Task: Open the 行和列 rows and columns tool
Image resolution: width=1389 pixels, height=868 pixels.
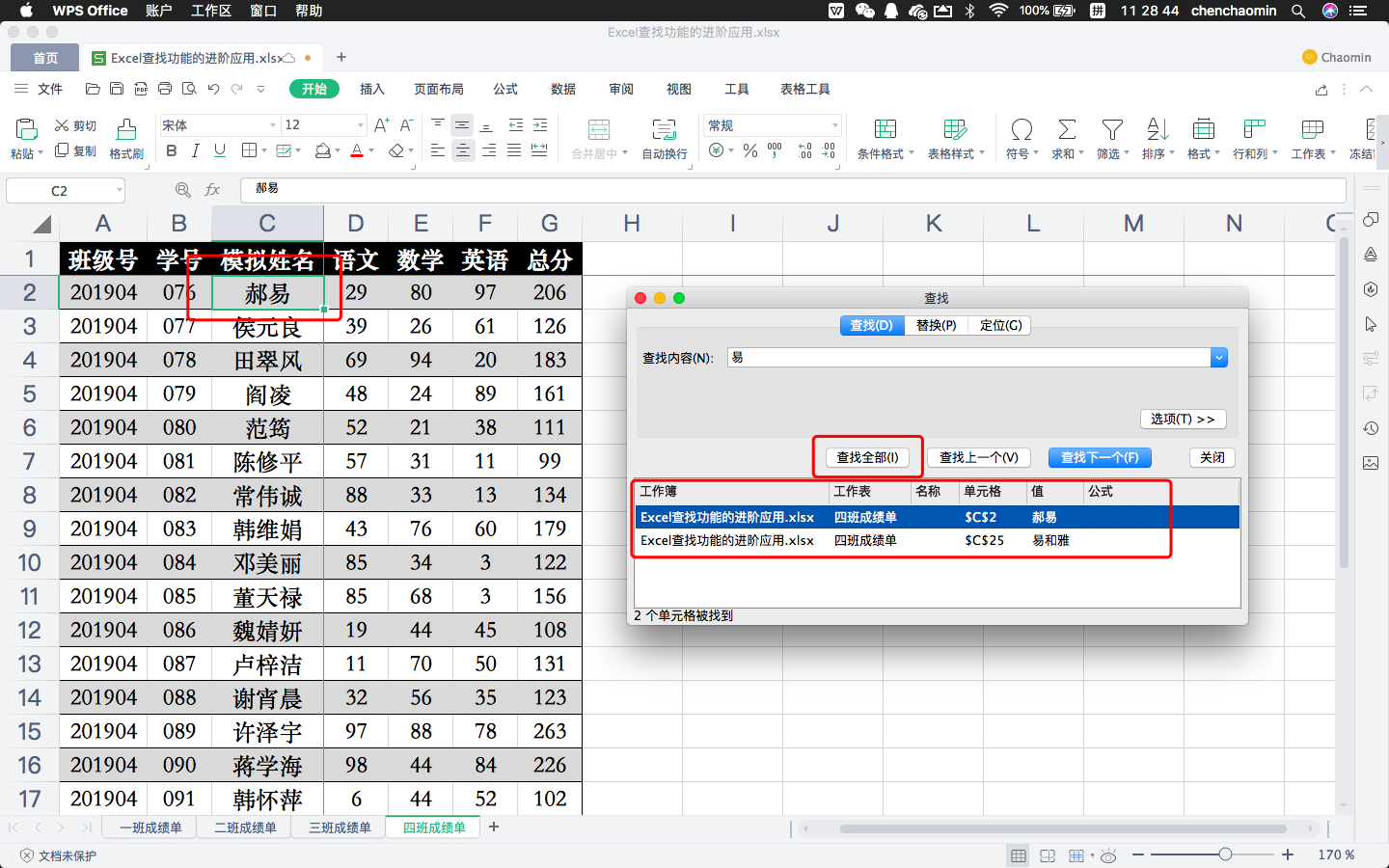Action: click(1254, 139)
